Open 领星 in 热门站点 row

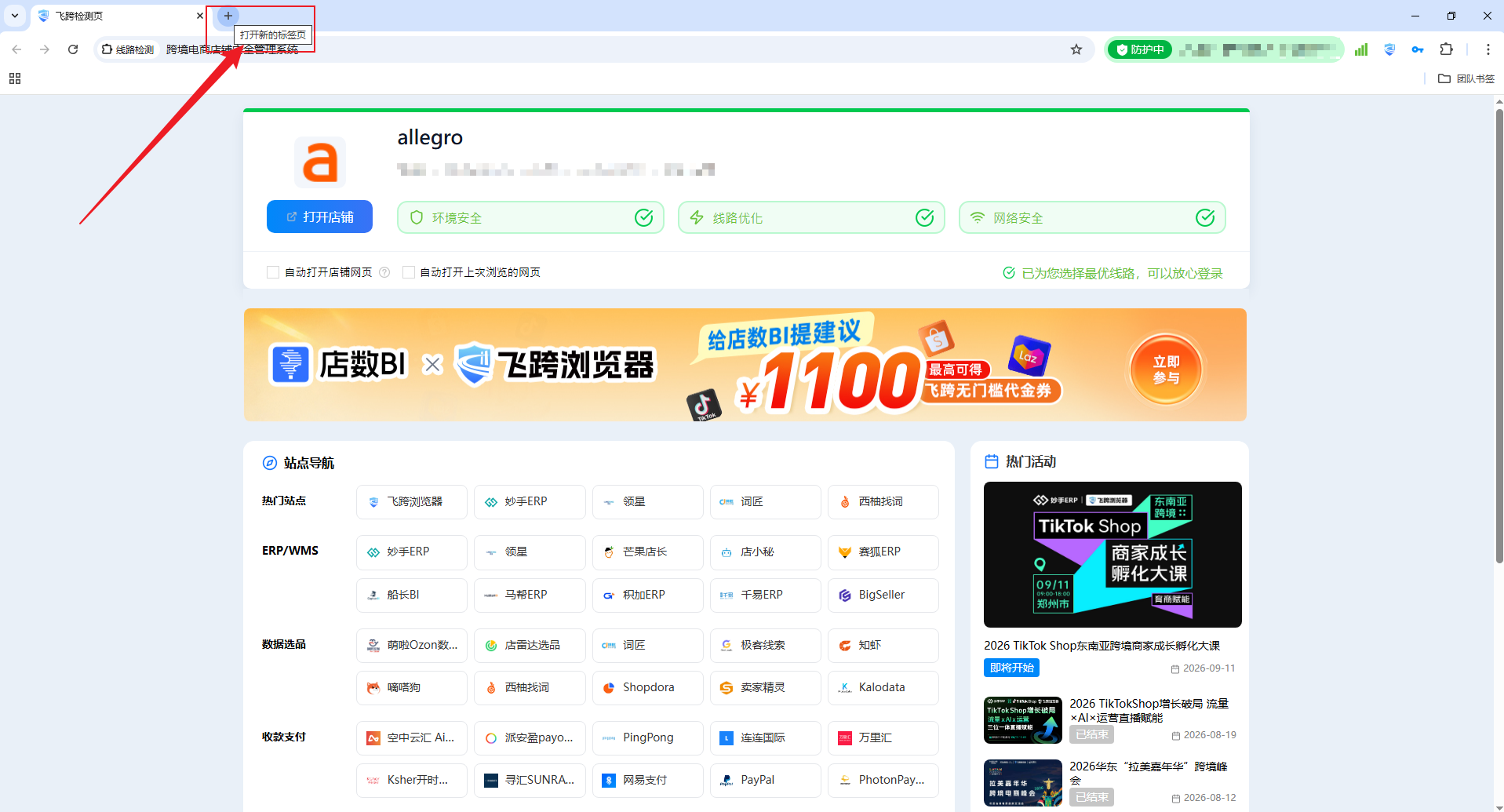coord(648,501)
